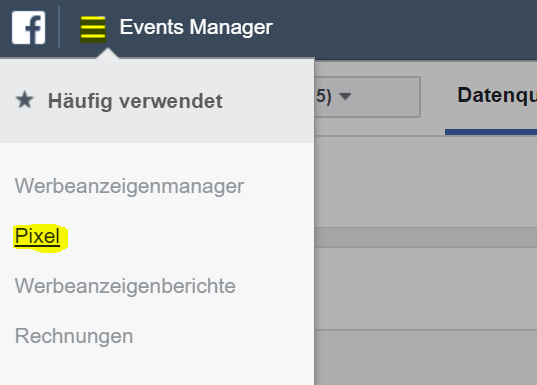Click the empty area below Rechnungen in the menu
The width and height of the screenshot is (537, 385).
(157, 368)
